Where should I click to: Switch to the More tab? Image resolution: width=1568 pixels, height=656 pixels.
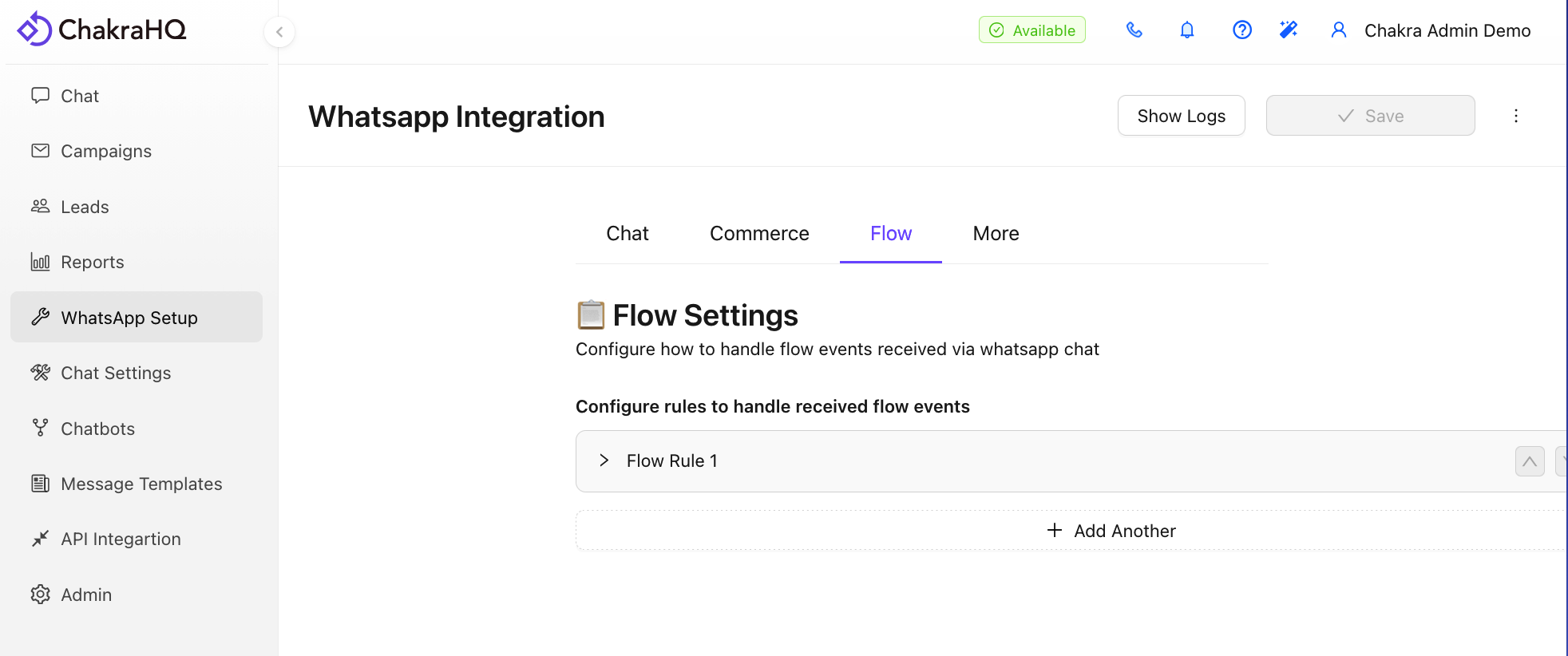point(995,234)
